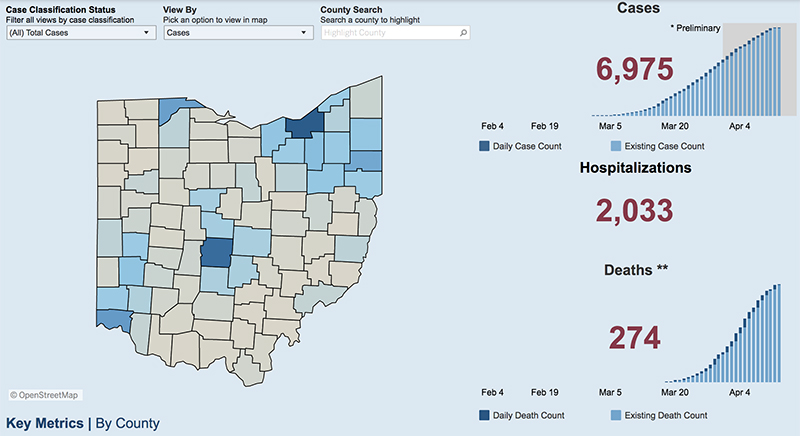The height and width of the screenshot is (436, 800).
Task: Click the 6,975 total cases figure
Action: point(635,69)
